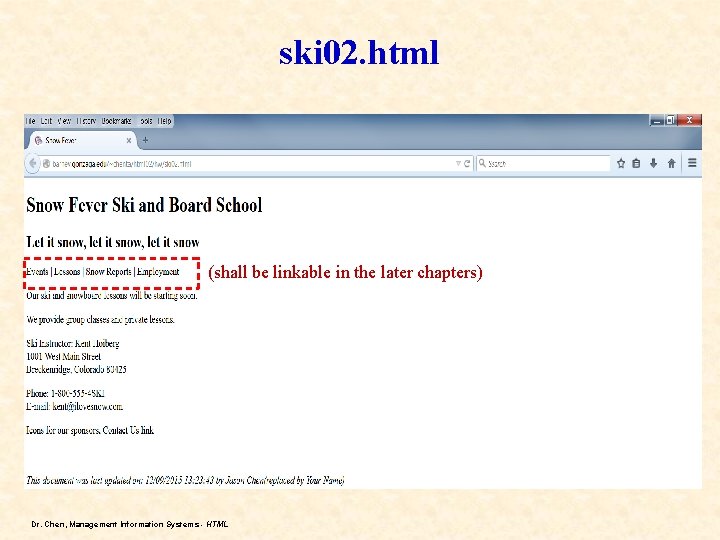Screen dimensions: 720x540
Task: Close the browser window with red X
Action: (689, 120)
